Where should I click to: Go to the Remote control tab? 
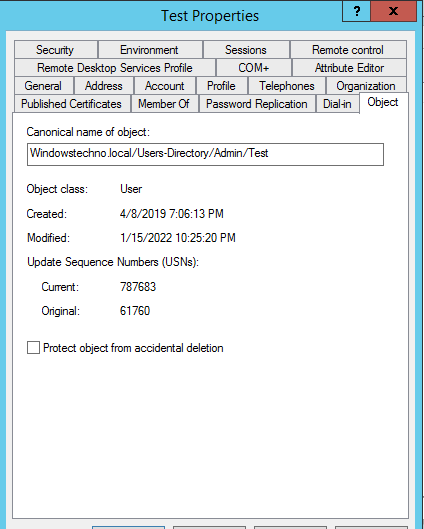point(348,50)
